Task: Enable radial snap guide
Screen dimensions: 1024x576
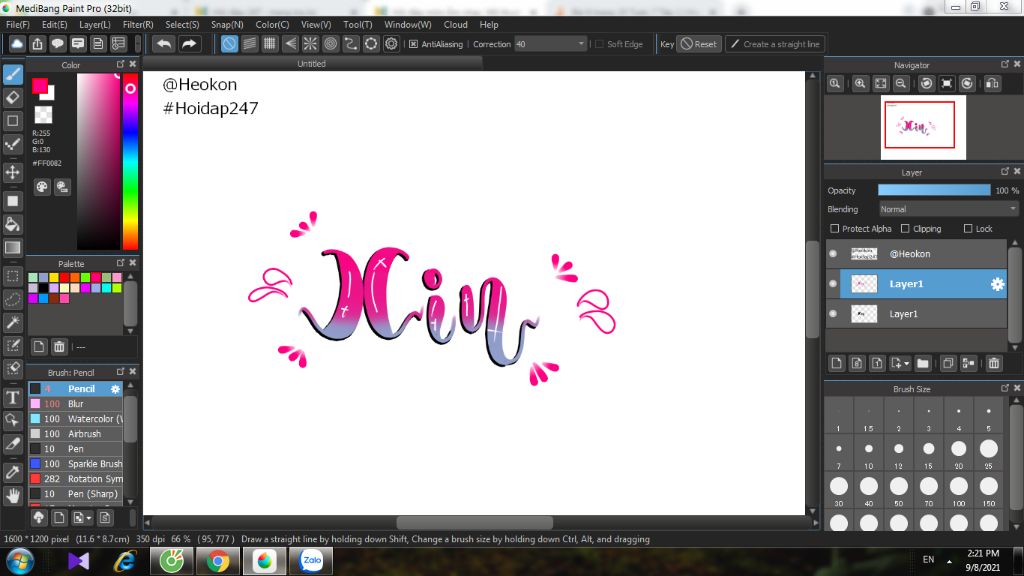Action: point(310,44)
